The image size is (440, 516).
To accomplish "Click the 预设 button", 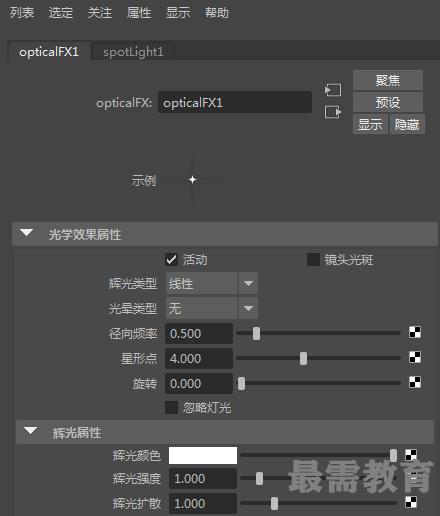I will click(388, 102).
